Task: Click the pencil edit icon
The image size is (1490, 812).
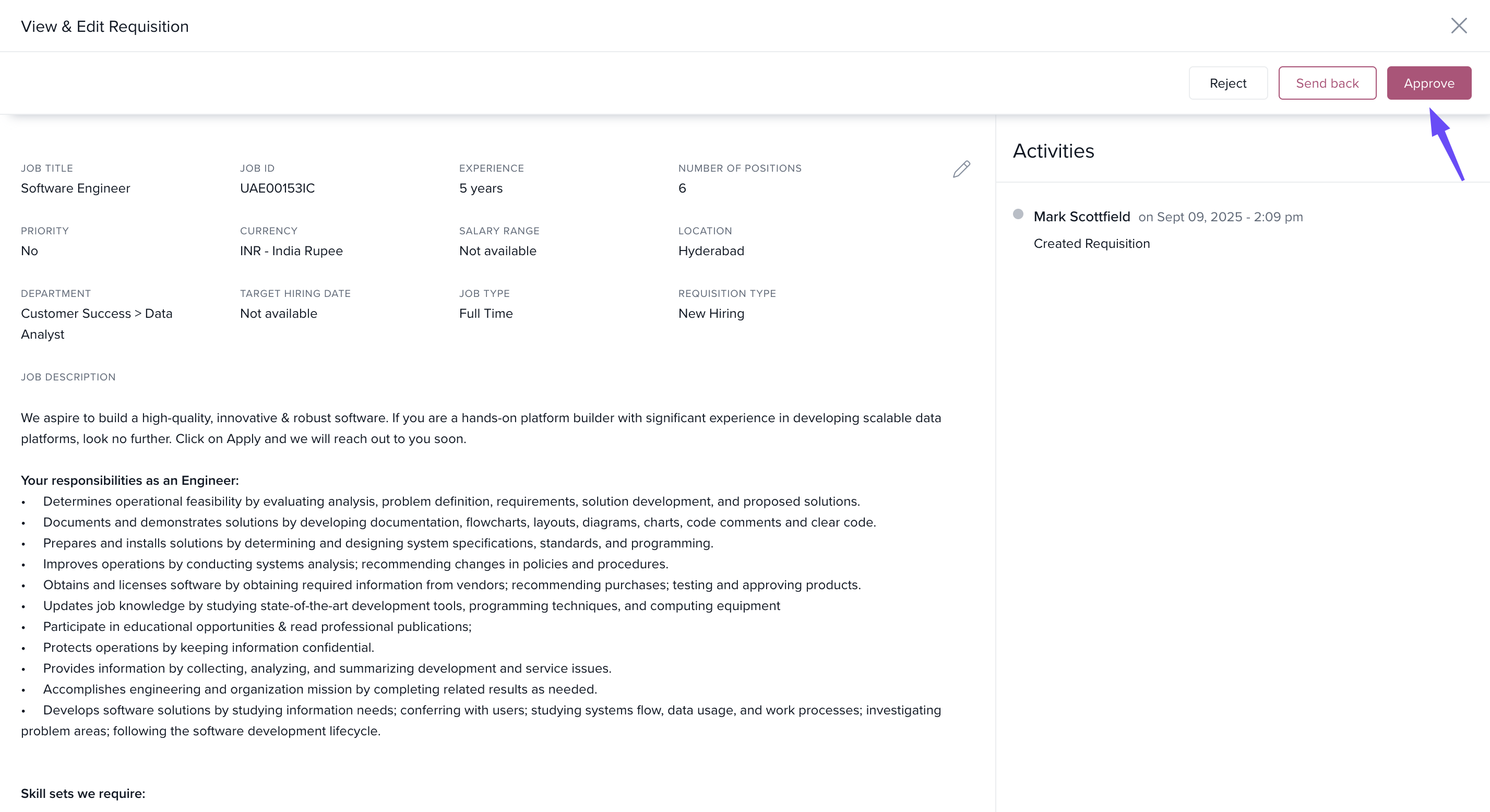Action: pos(961,169)
